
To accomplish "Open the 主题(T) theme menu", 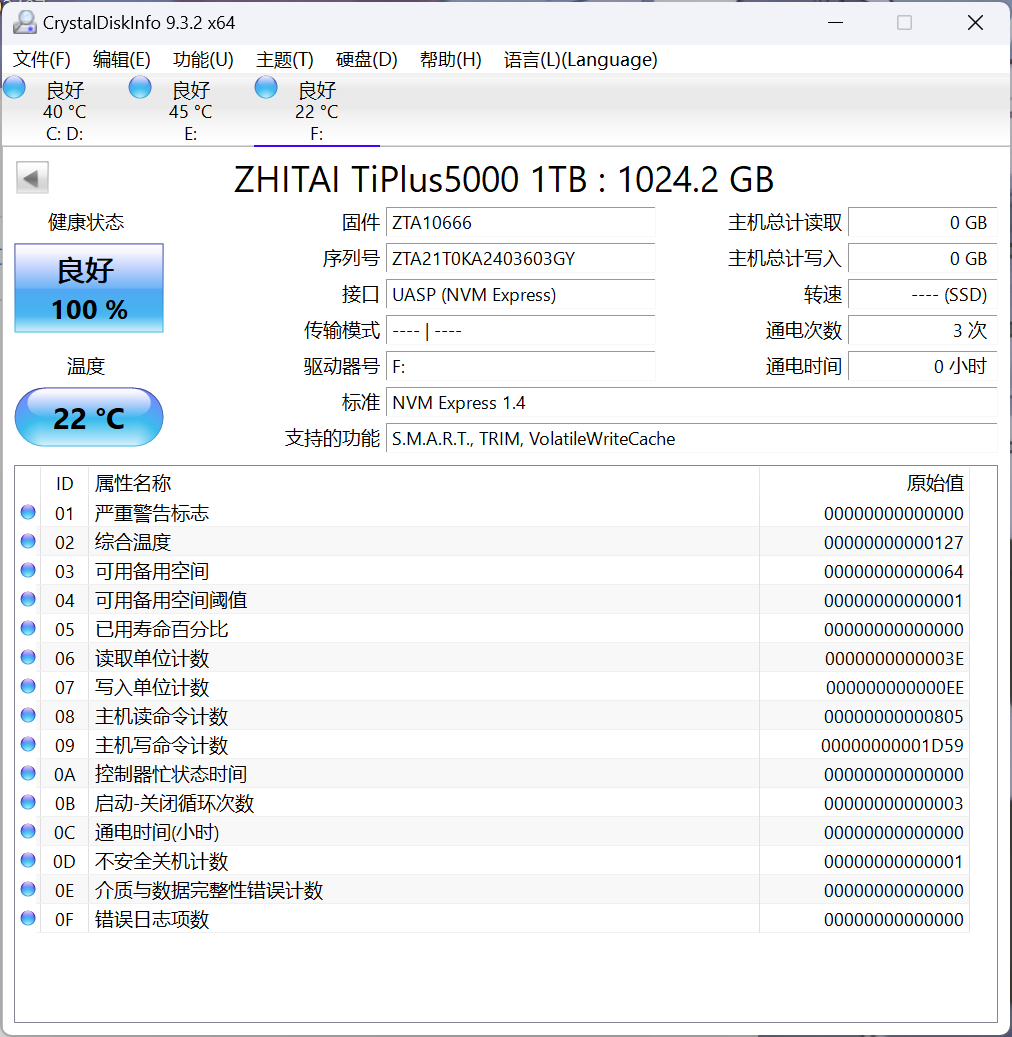I will [x=284, y=60].
